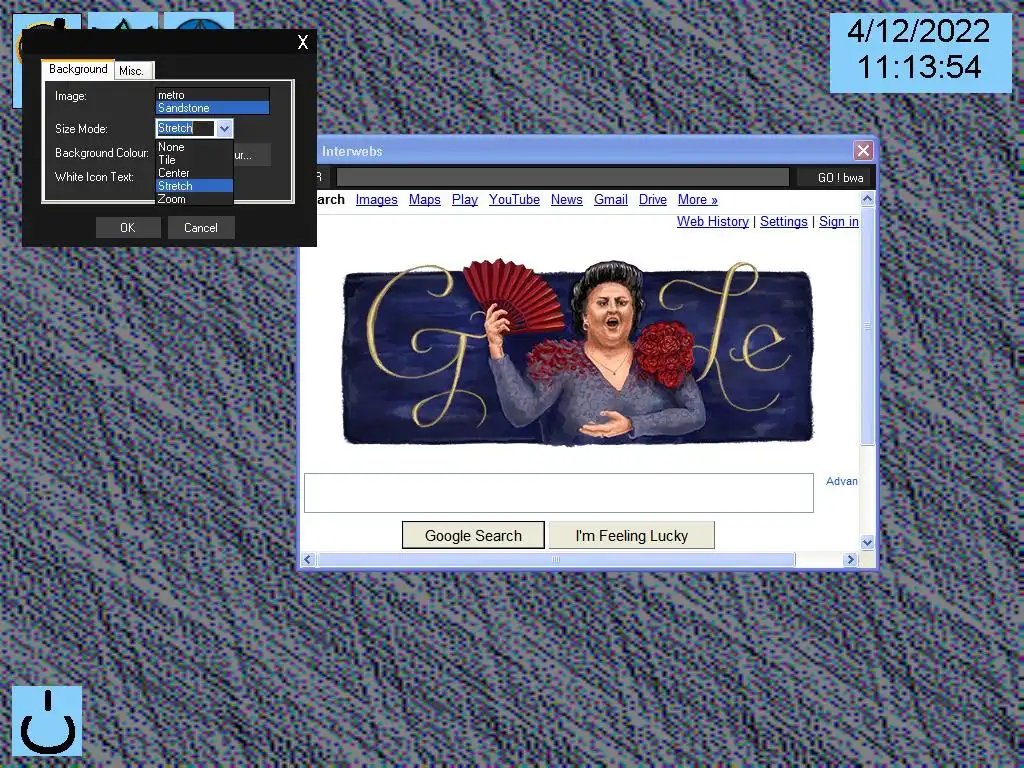1024x768 pixels.
Task: Click the GO ! bwa button
Action: click(x=835, y=178)
